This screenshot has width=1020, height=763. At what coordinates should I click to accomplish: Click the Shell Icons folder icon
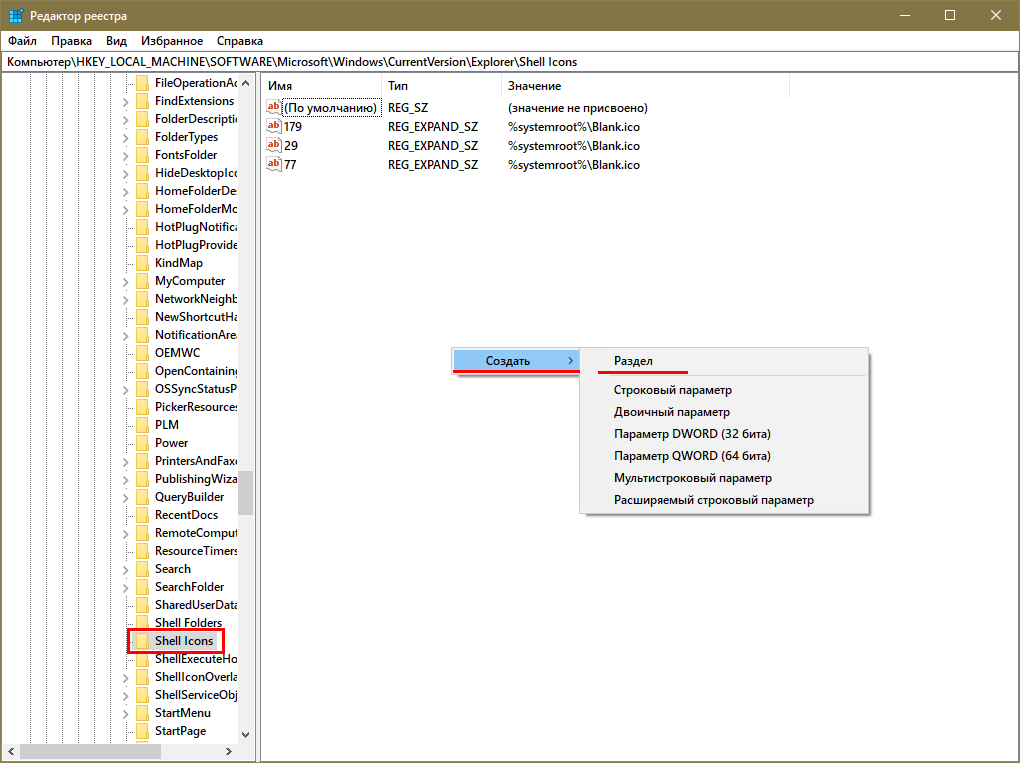[142, 641]
